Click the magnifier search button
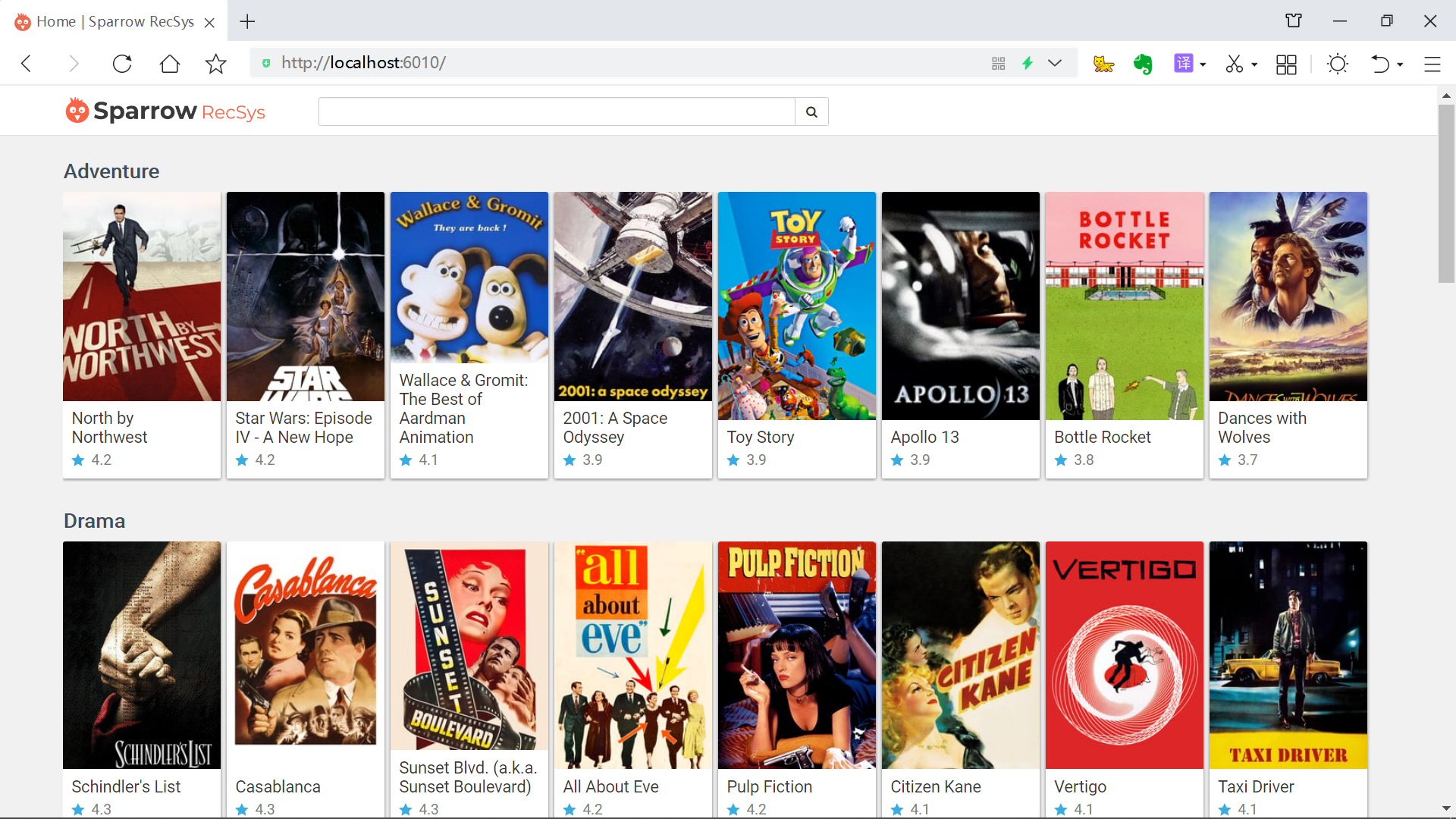 [x=811, y=111]
